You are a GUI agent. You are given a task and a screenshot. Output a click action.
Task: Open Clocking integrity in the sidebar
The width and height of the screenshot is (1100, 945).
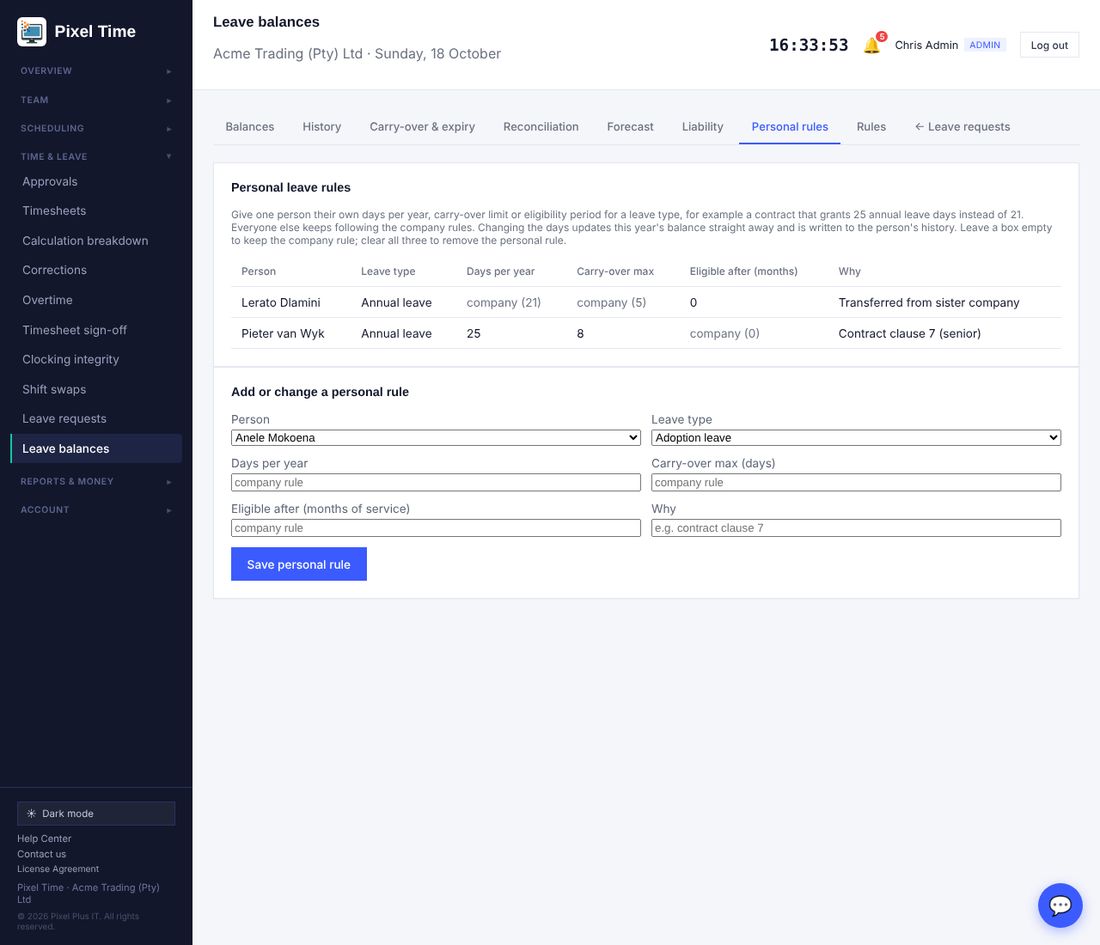[x=71, y=359]
